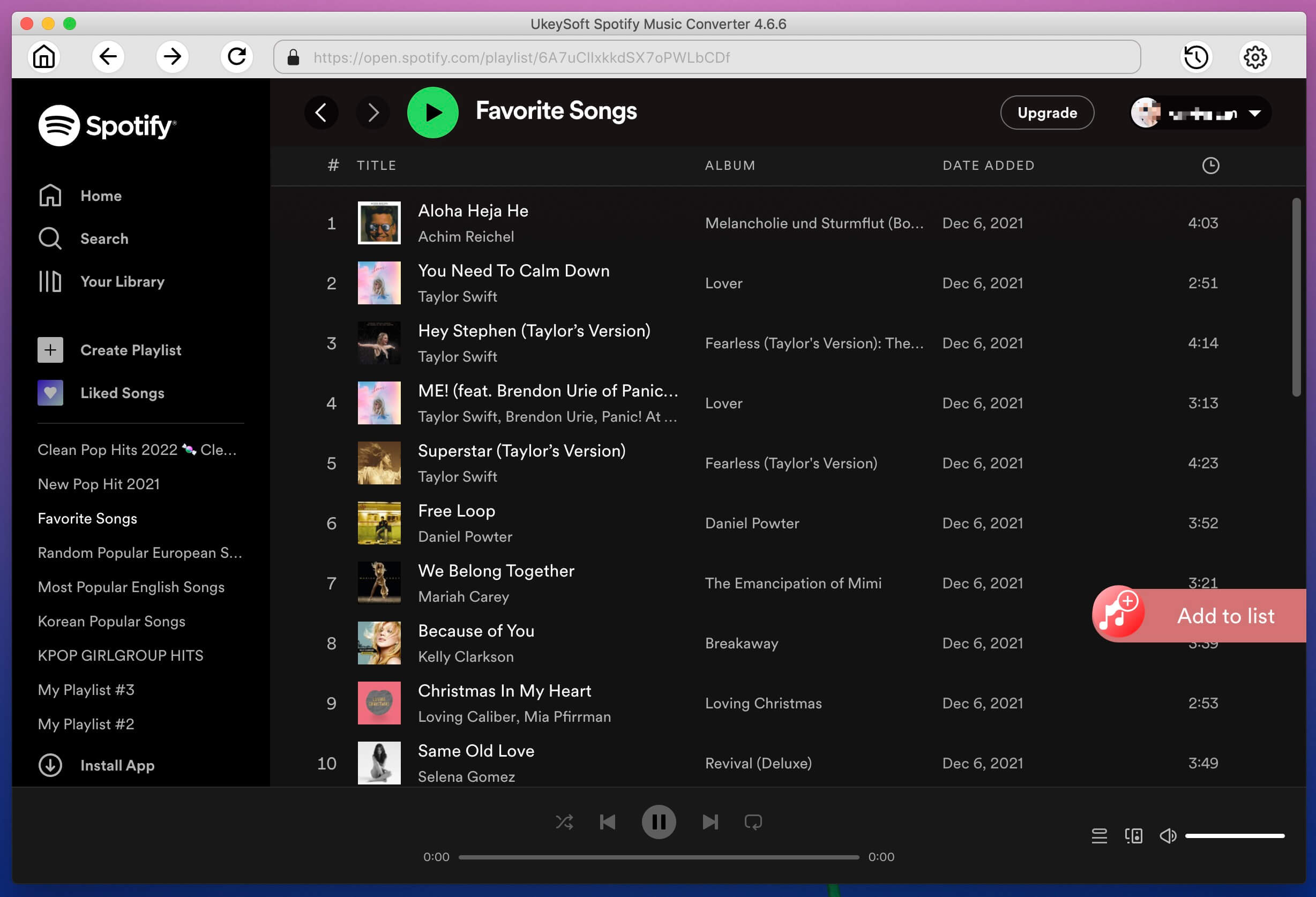Click the shuffle playback icon
This screenshot has width=1316, height=897.
564,822
